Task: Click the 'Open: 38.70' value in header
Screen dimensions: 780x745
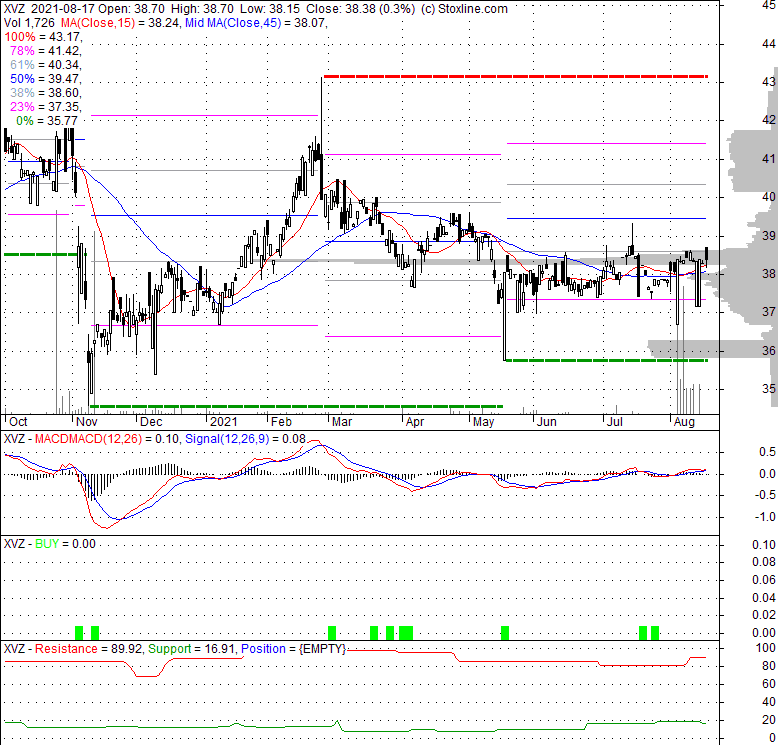Action: point(131,9)
